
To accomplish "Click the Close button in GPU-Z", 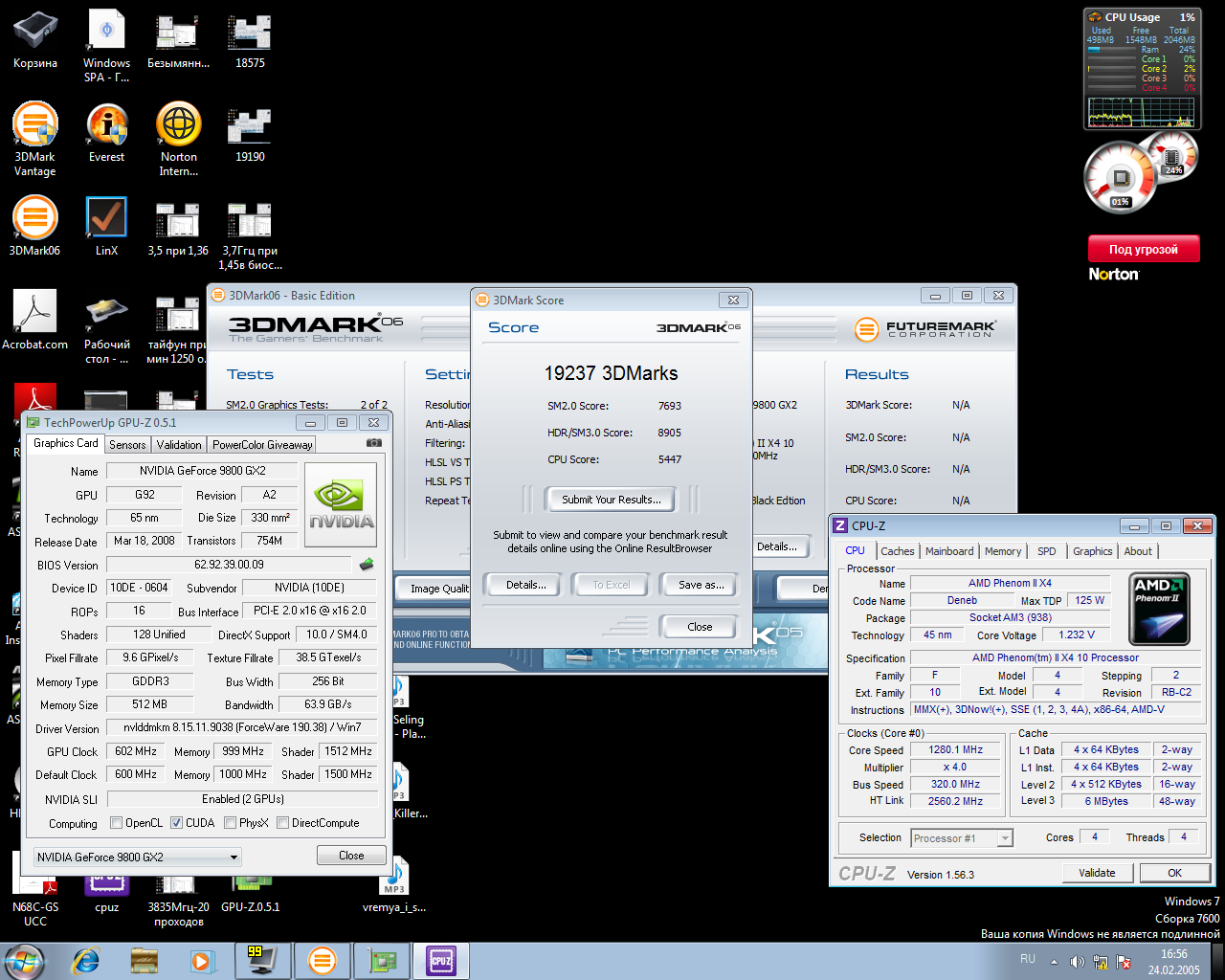I will (351, 856).
